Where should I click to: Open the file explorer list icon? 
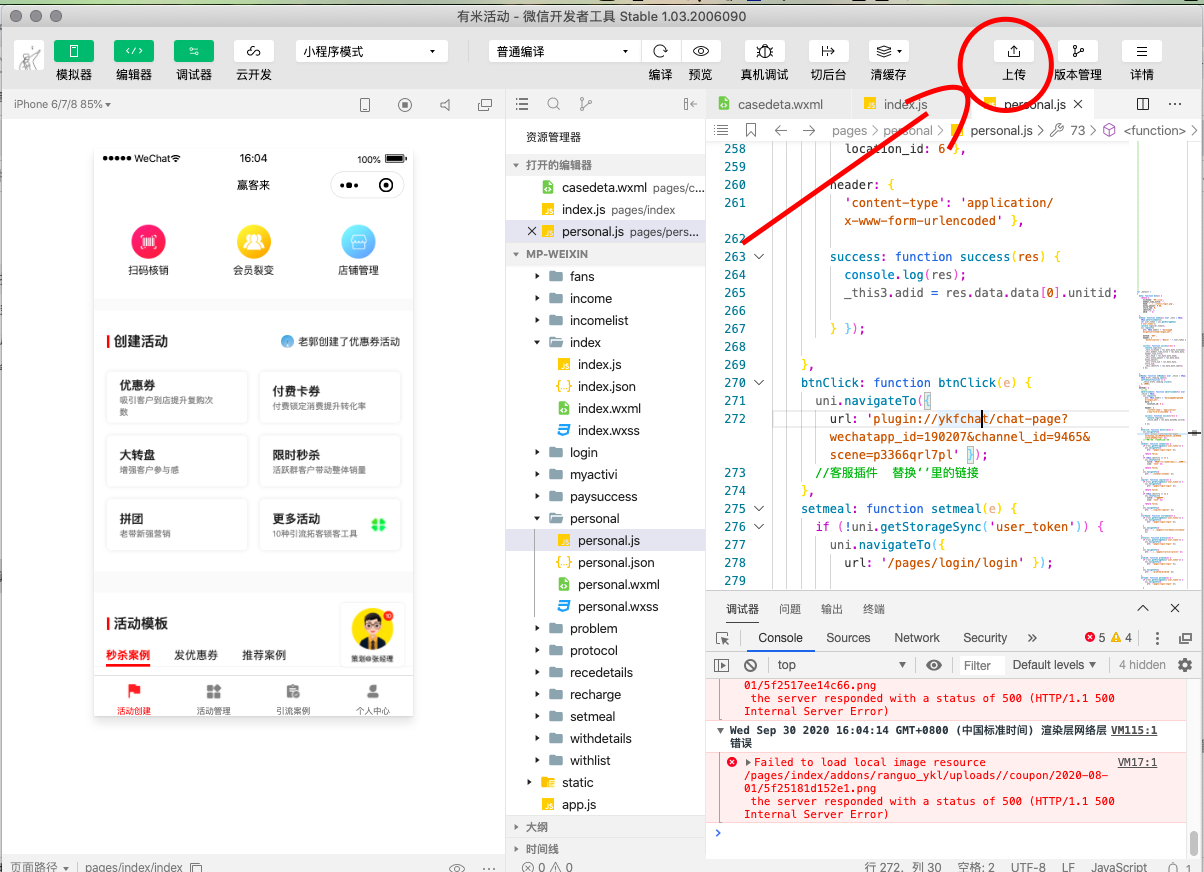point(522,104)
